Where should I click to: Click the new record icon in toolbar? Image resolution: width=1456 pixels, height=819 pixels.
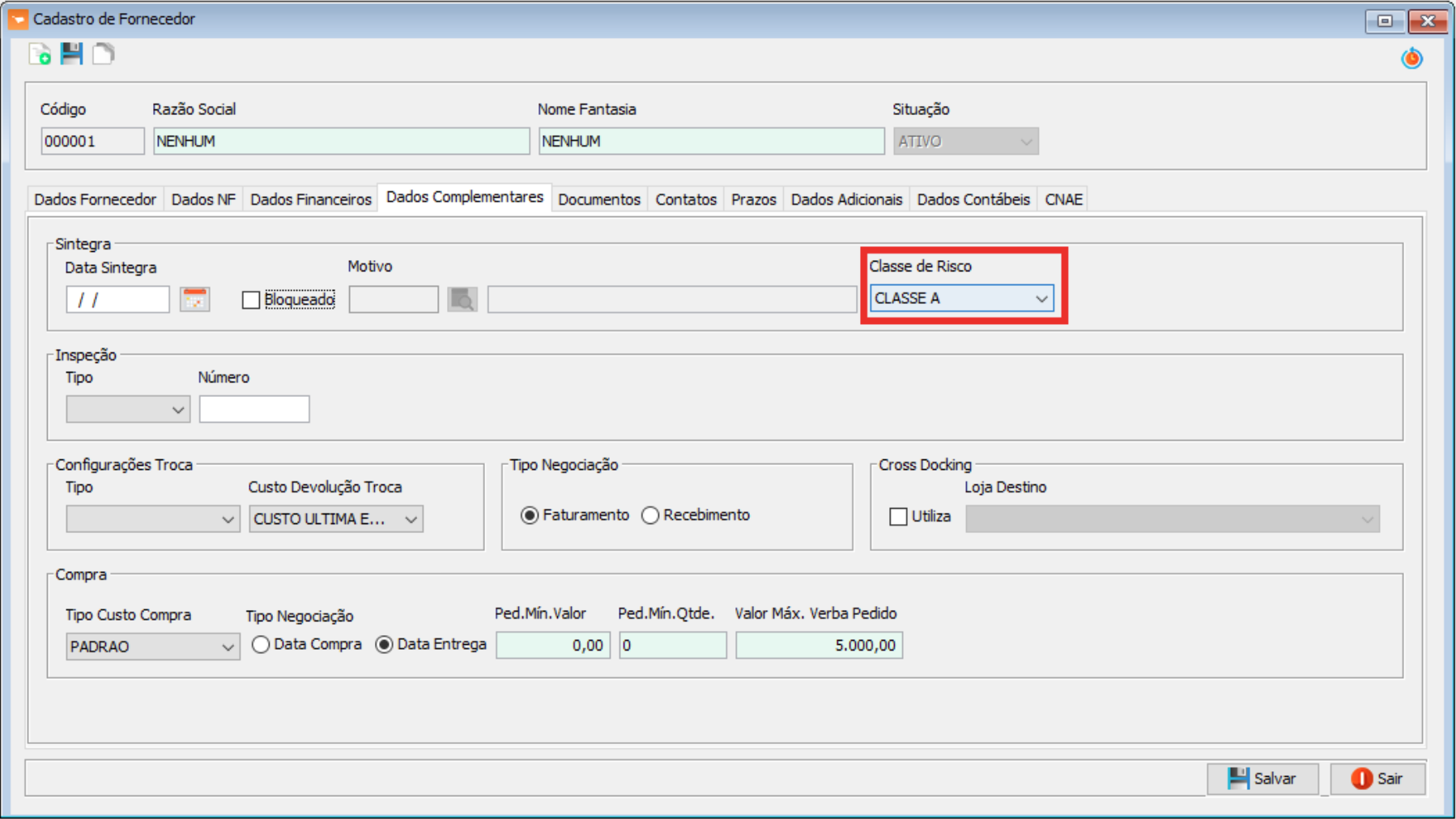click(x=40, y=54)
